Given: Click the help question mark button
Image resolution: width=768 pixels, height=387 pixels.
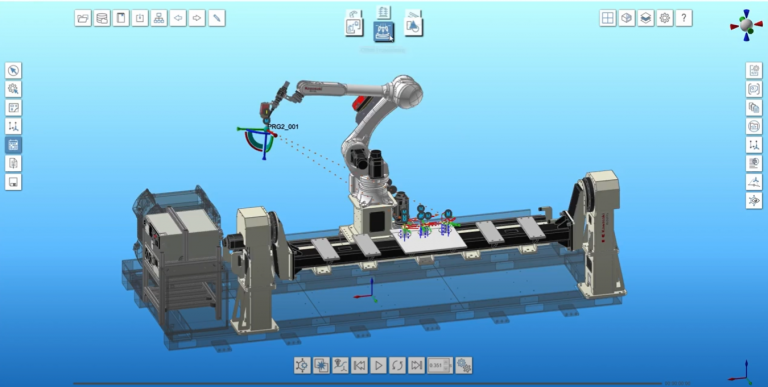Looking at the screenshot, I should click(684, 18).
